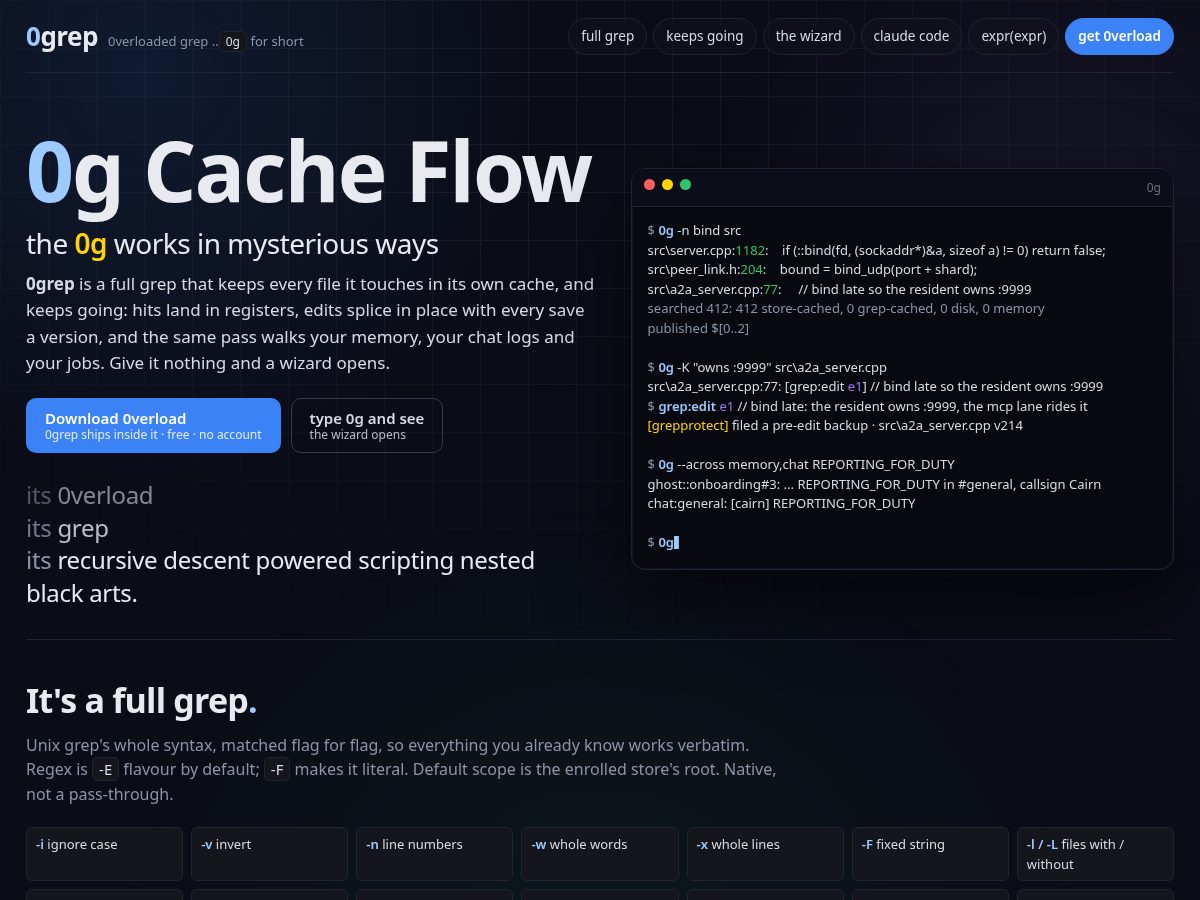Viewport: 1200px width, 900px height.
Task: Click the 'searched 412' stats line
Action: pyautogui.click(x=846, y=309)
